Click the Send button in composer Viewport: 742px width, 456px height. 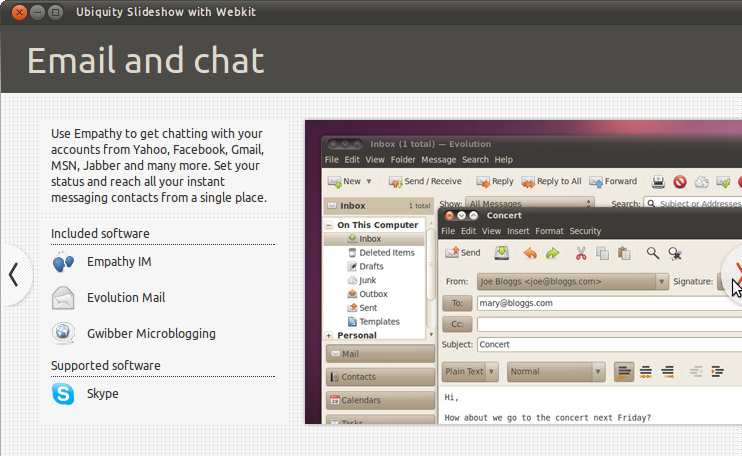[462, 253]
